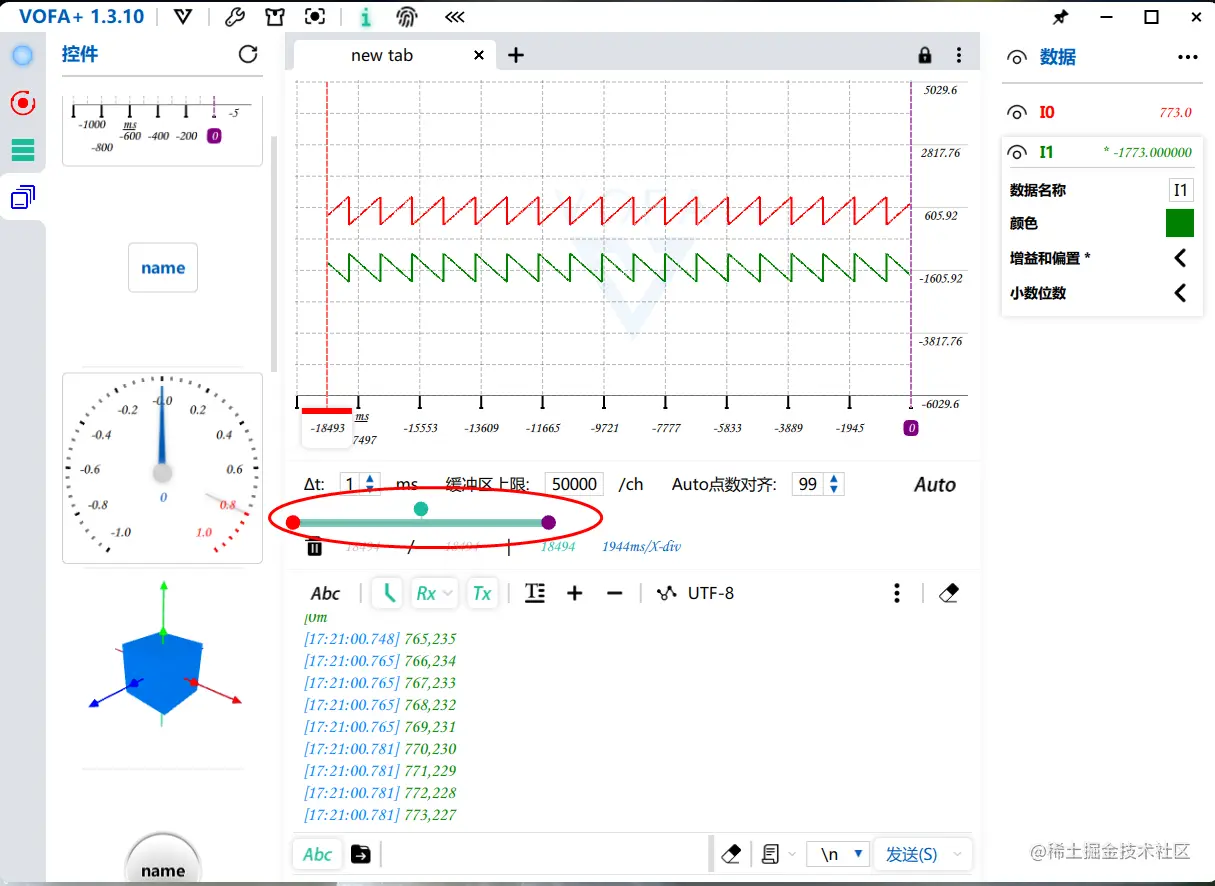Image resolution: width=1215 pixels, height=886 pixels.
Task: Select the blue circle connection icon in sidebar
Action: point(22,56)
